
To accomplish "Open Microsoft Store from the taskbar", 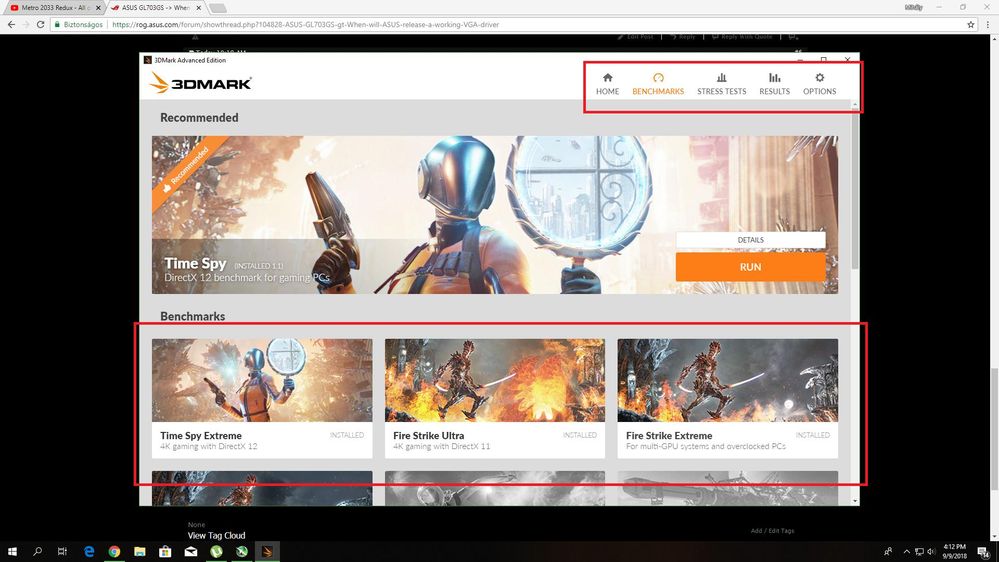I will click(165, 551).
